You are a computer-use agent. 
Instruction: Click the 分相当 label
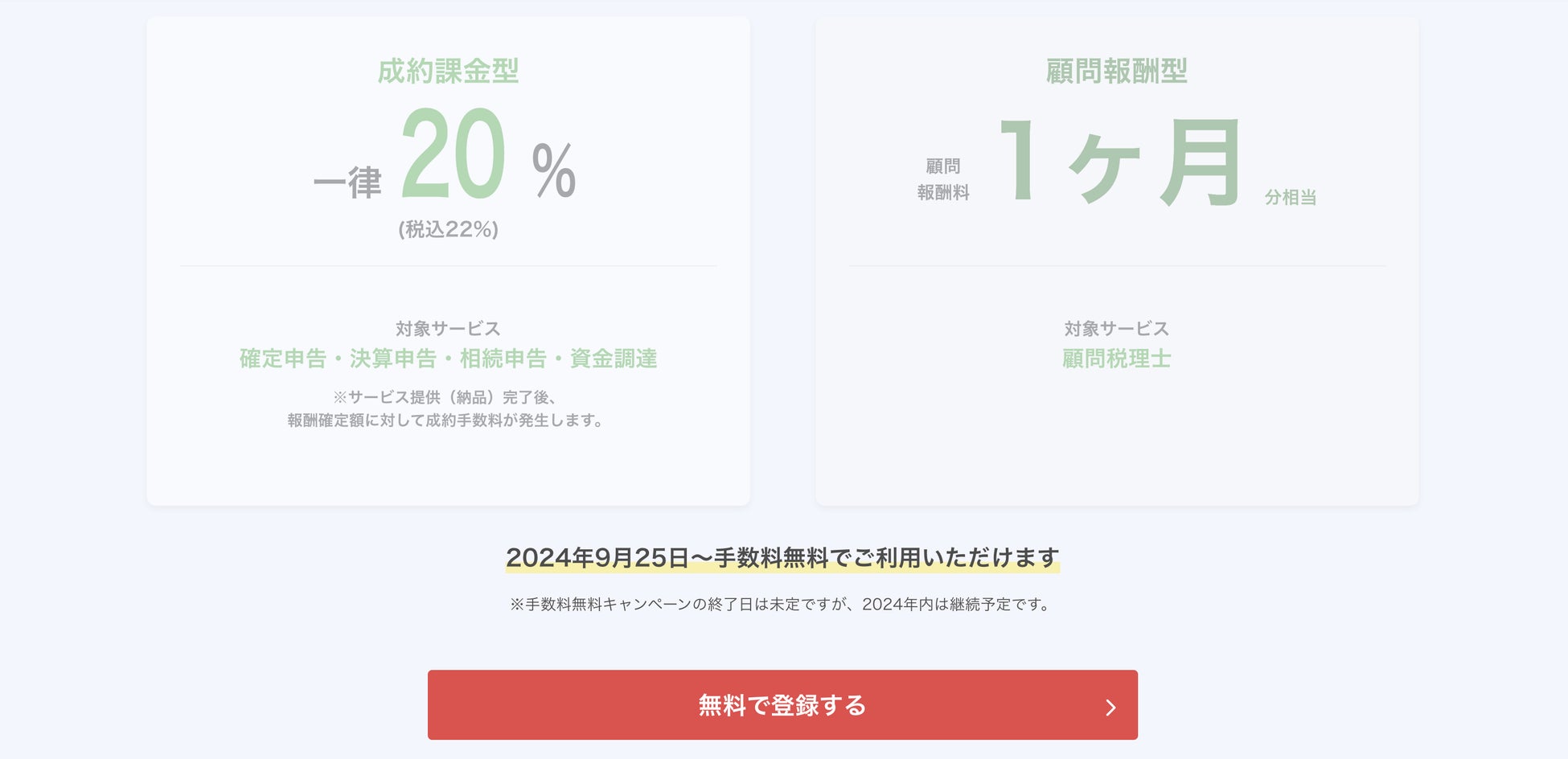pyautogui.click(x=1290, y=197)
